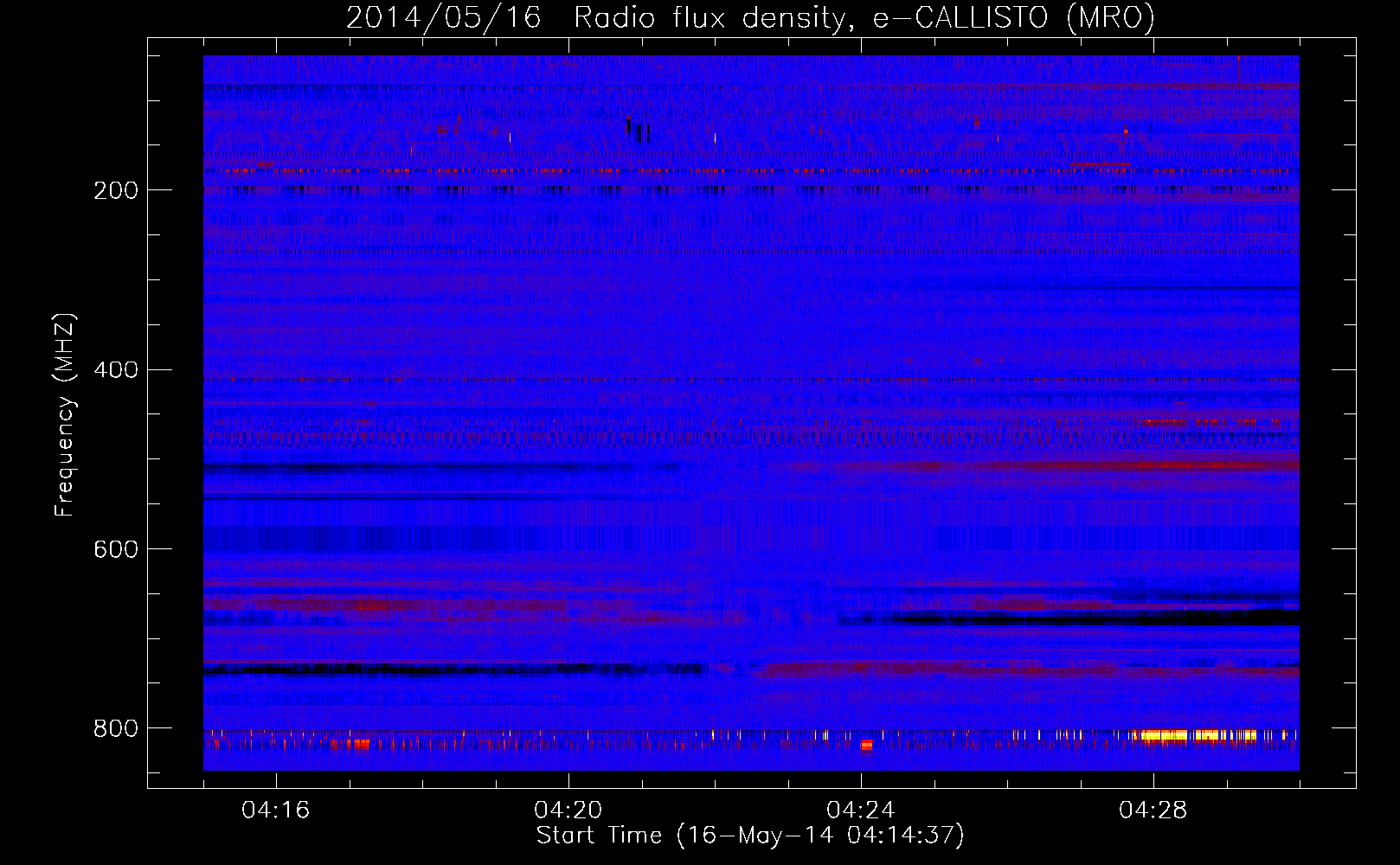
Task: Click the red spot below 04:24 near 800 MHz
Action: click(866, 746)
